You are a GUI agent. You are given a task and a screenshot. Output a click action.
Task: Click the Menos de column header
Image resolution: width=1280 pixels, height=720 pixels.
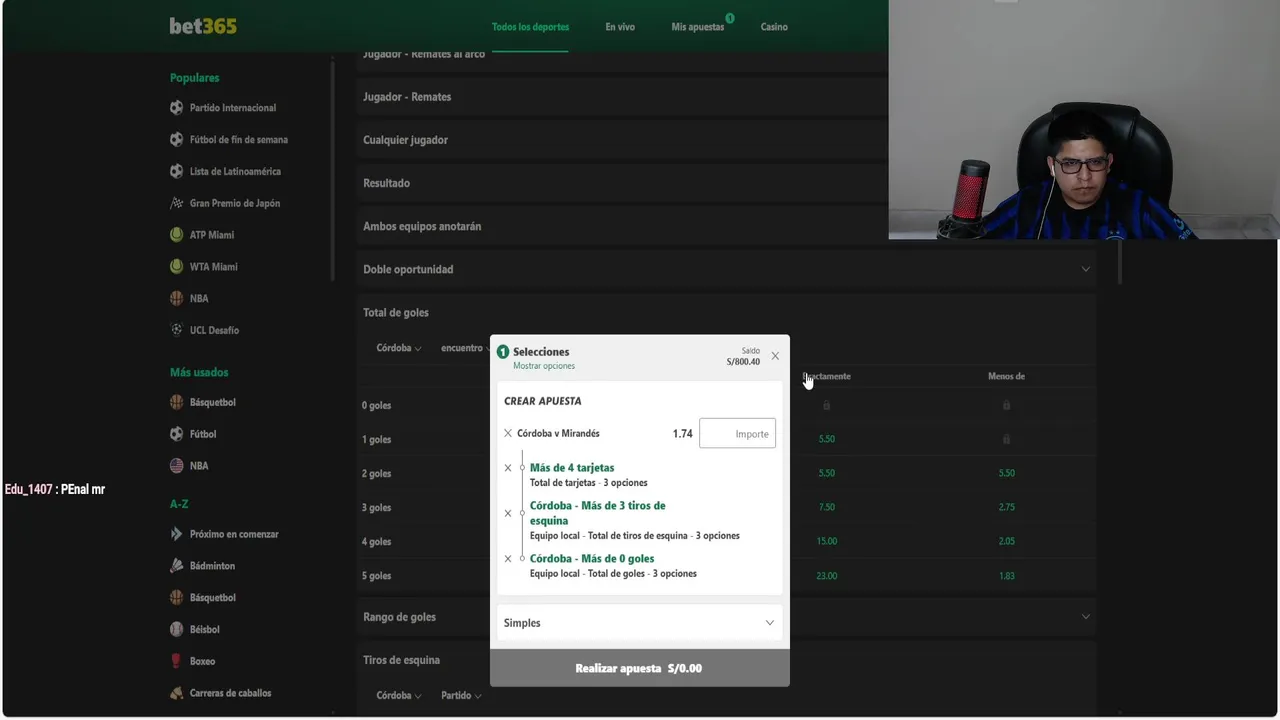[x=1006, y=376]
